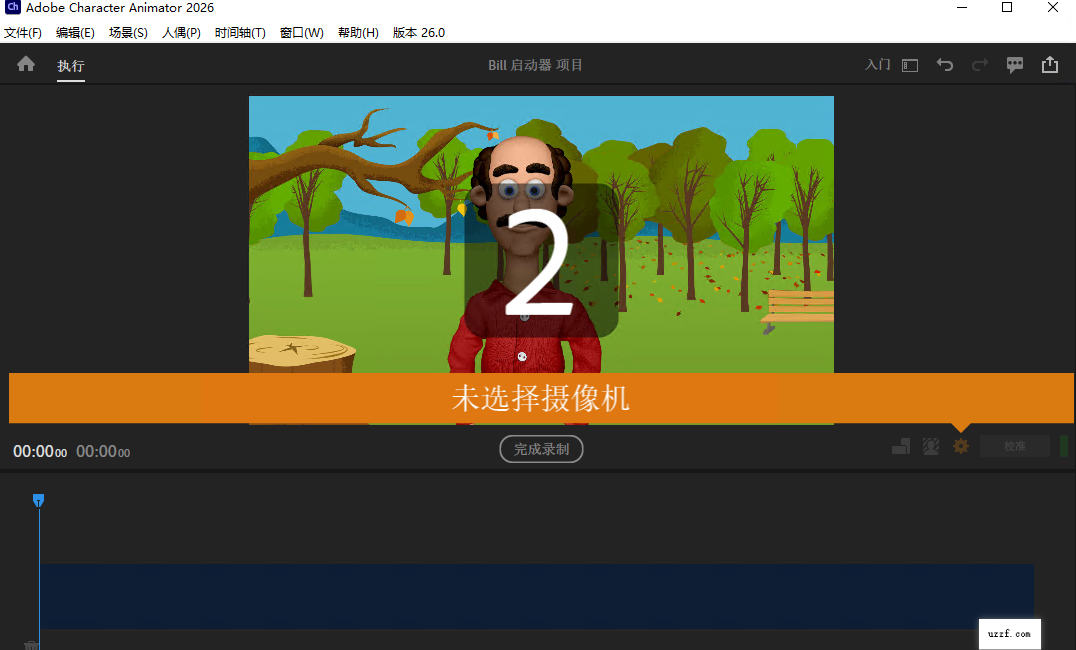This screenshot has height=650, width=1076.
Task: Open the 入门 getting started link
Action: (x=877, y=64)
